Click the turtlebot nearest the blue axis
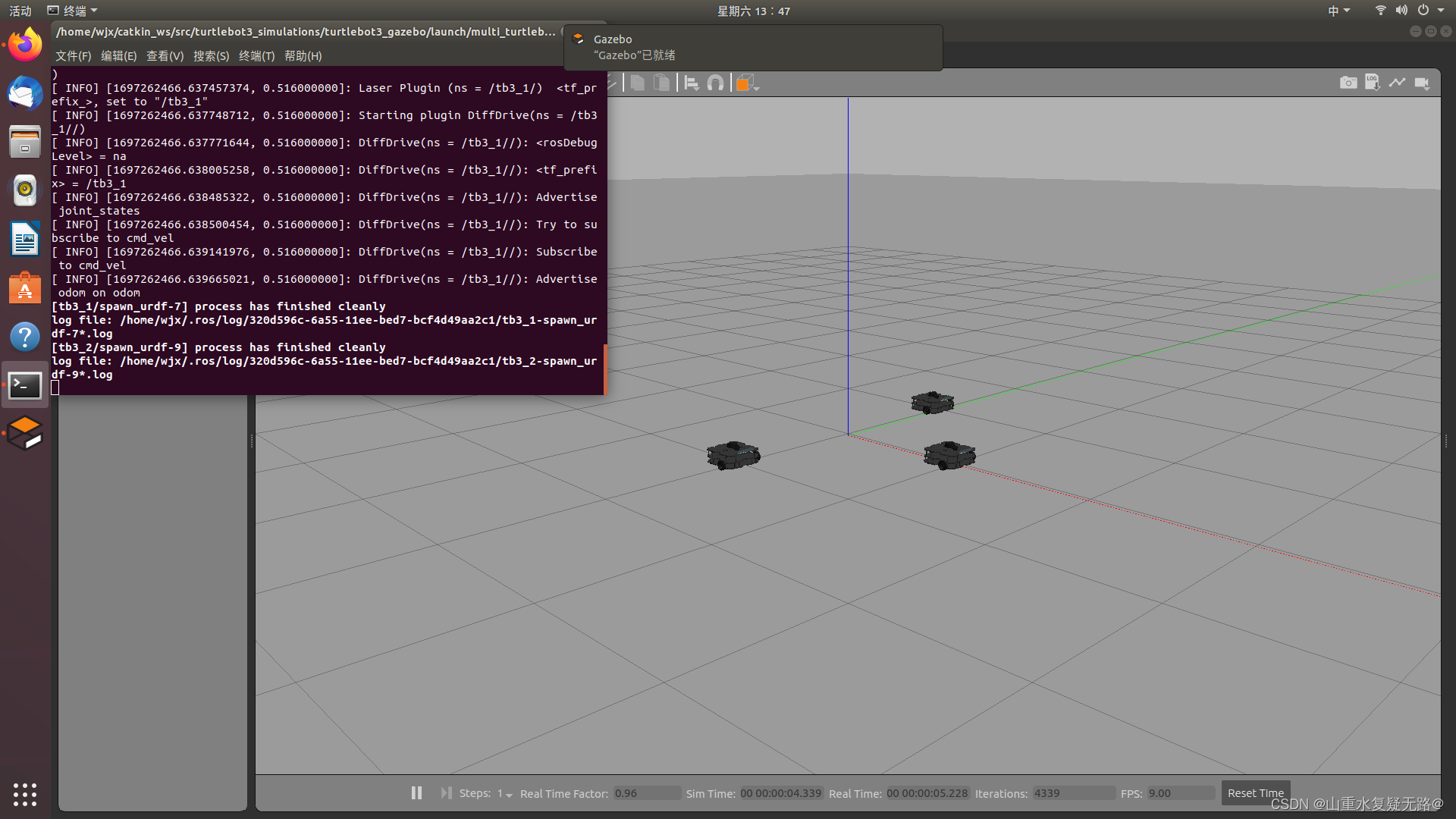The image size is (1456, 819). 932,402
